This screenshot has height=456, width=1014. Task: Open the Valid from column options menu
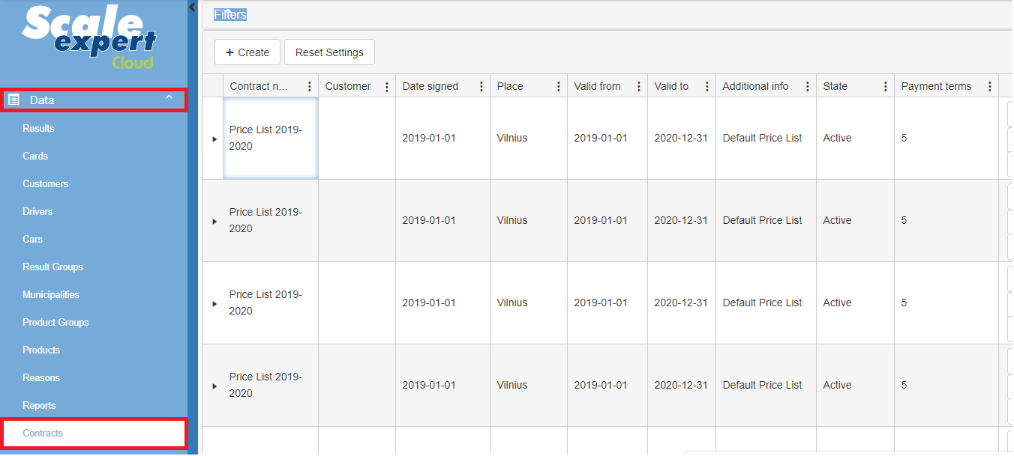tap(638, 87)
